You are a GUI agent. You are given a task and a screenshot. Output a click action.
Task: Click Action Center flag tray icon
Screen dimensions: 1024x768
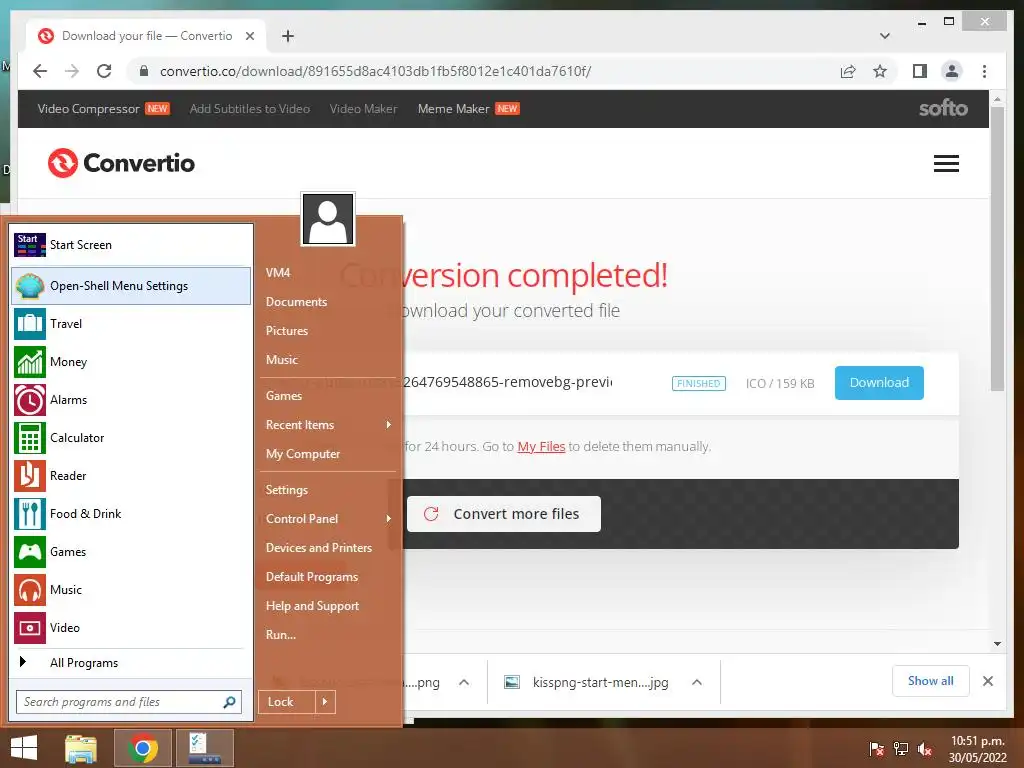877,749
